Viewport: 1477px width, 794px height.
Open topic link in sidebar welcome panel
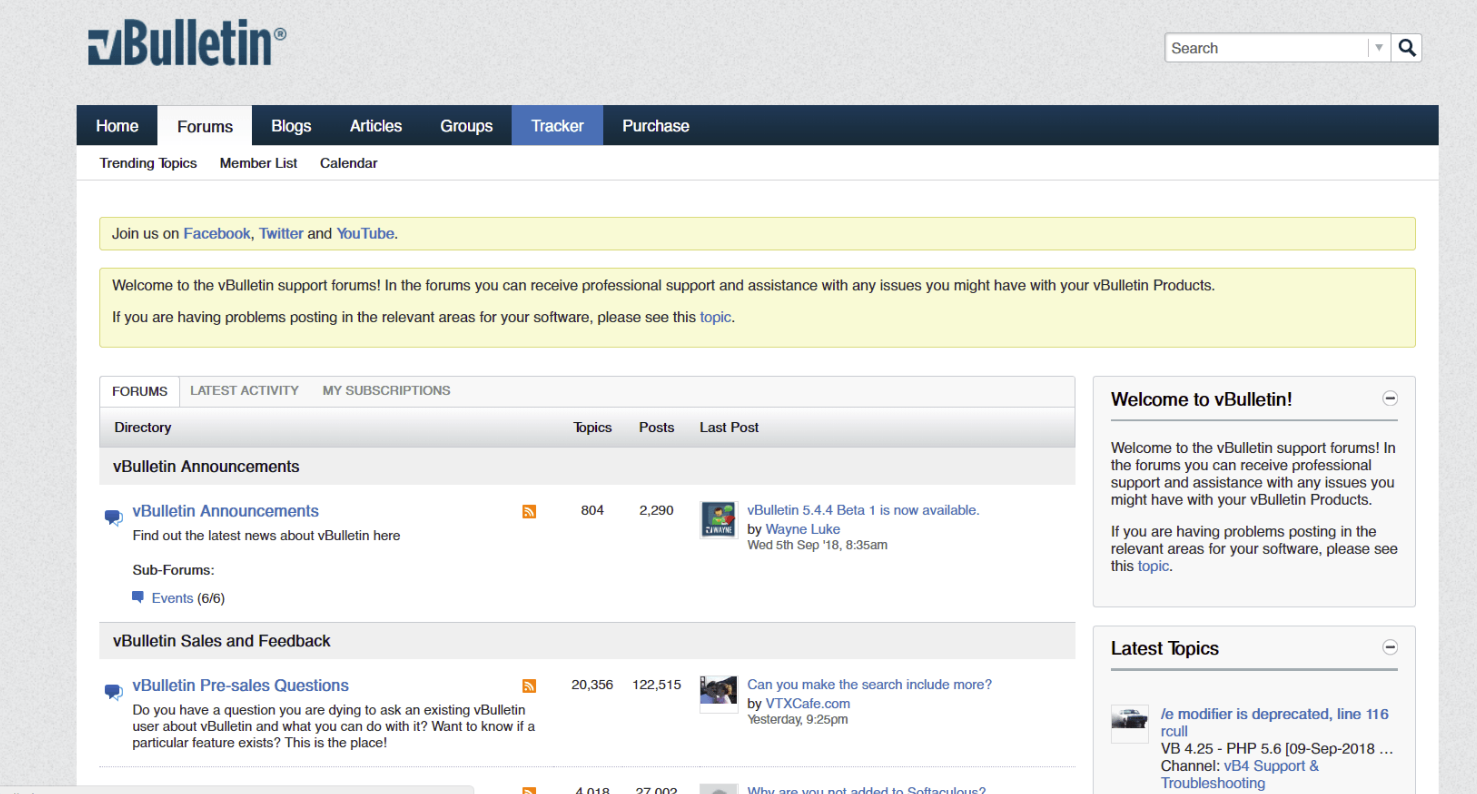tap(1153, 566)
